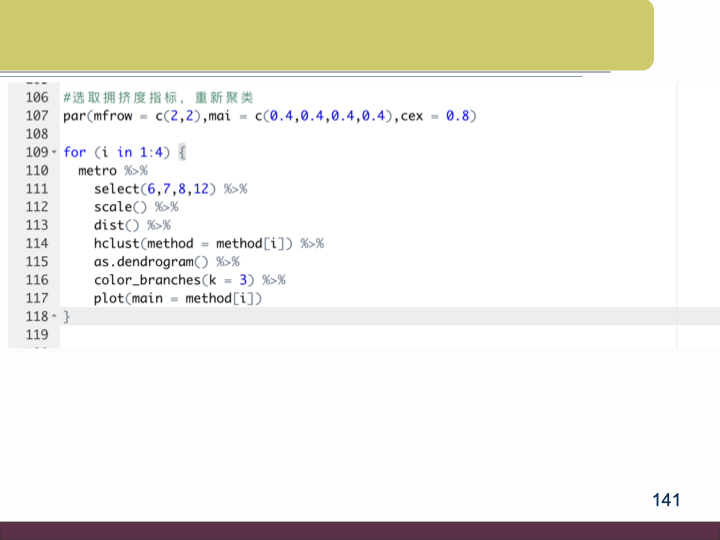Click line number 119 in the gutter

click(x=36, y=334)
